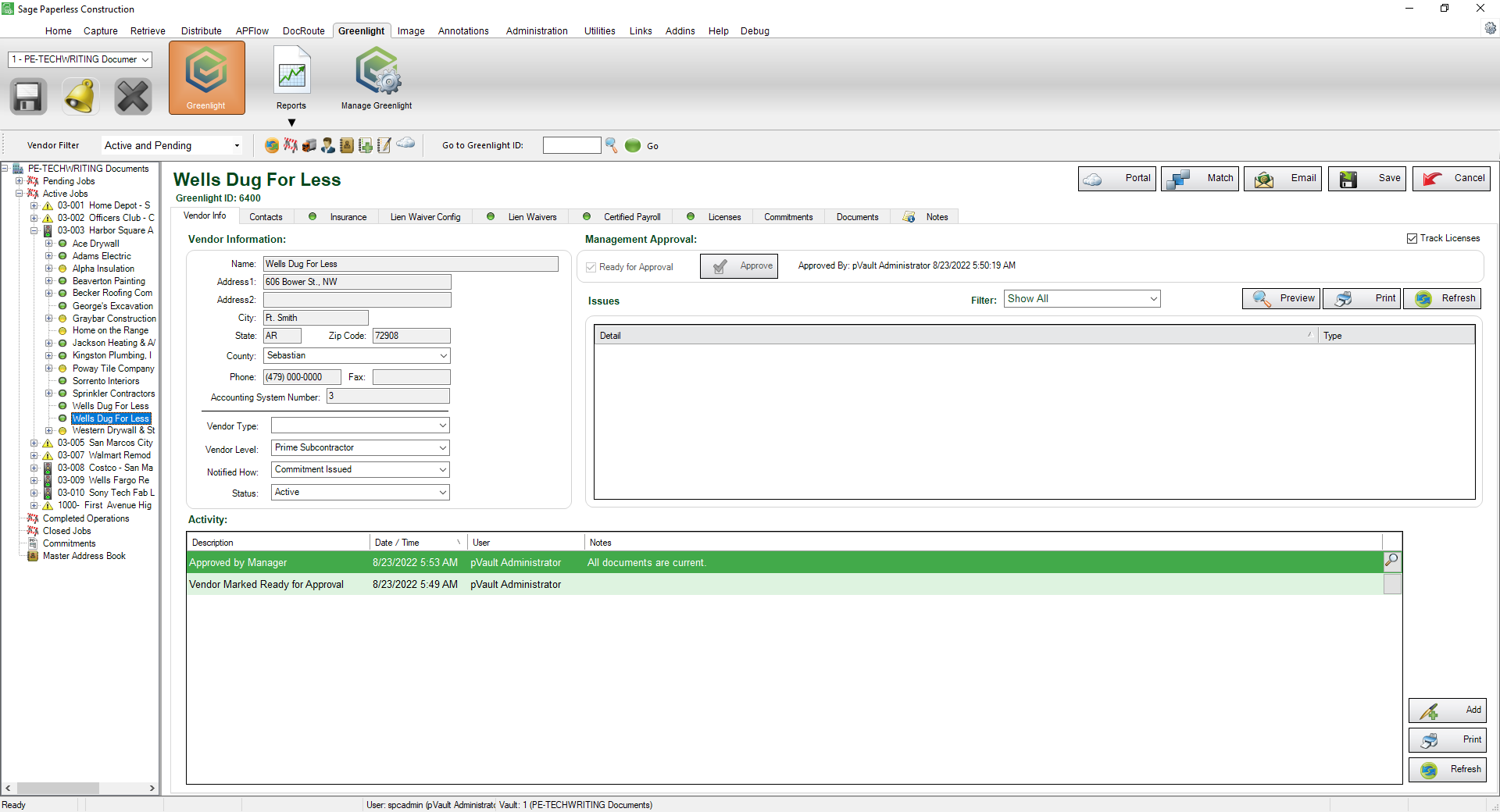Screen dimensions: 1500x812
Task: Switch to the Licenses tab
Action: point(714,217)
